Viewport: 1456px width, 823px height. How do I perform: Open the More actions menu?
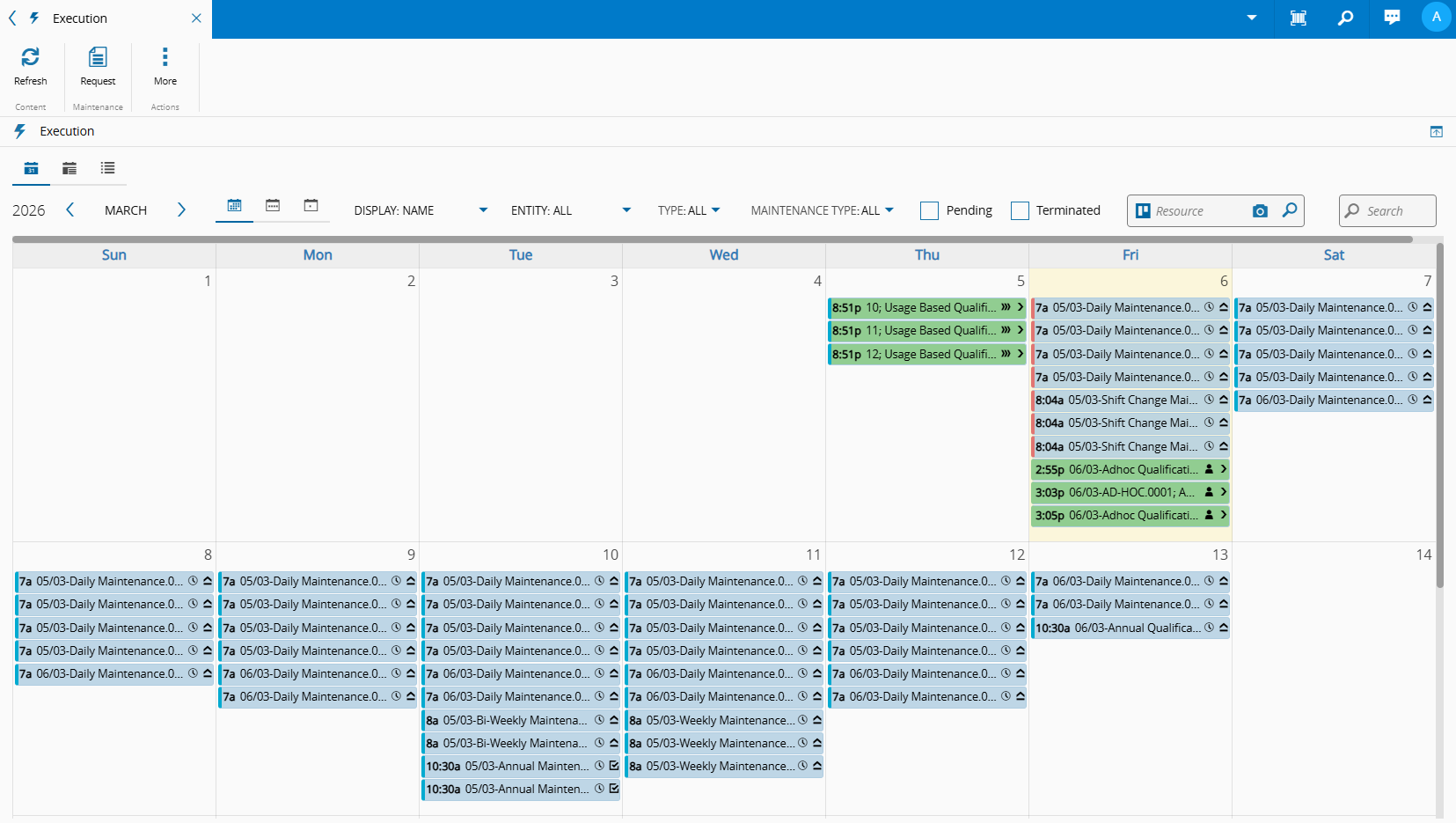tap(165, 58)
